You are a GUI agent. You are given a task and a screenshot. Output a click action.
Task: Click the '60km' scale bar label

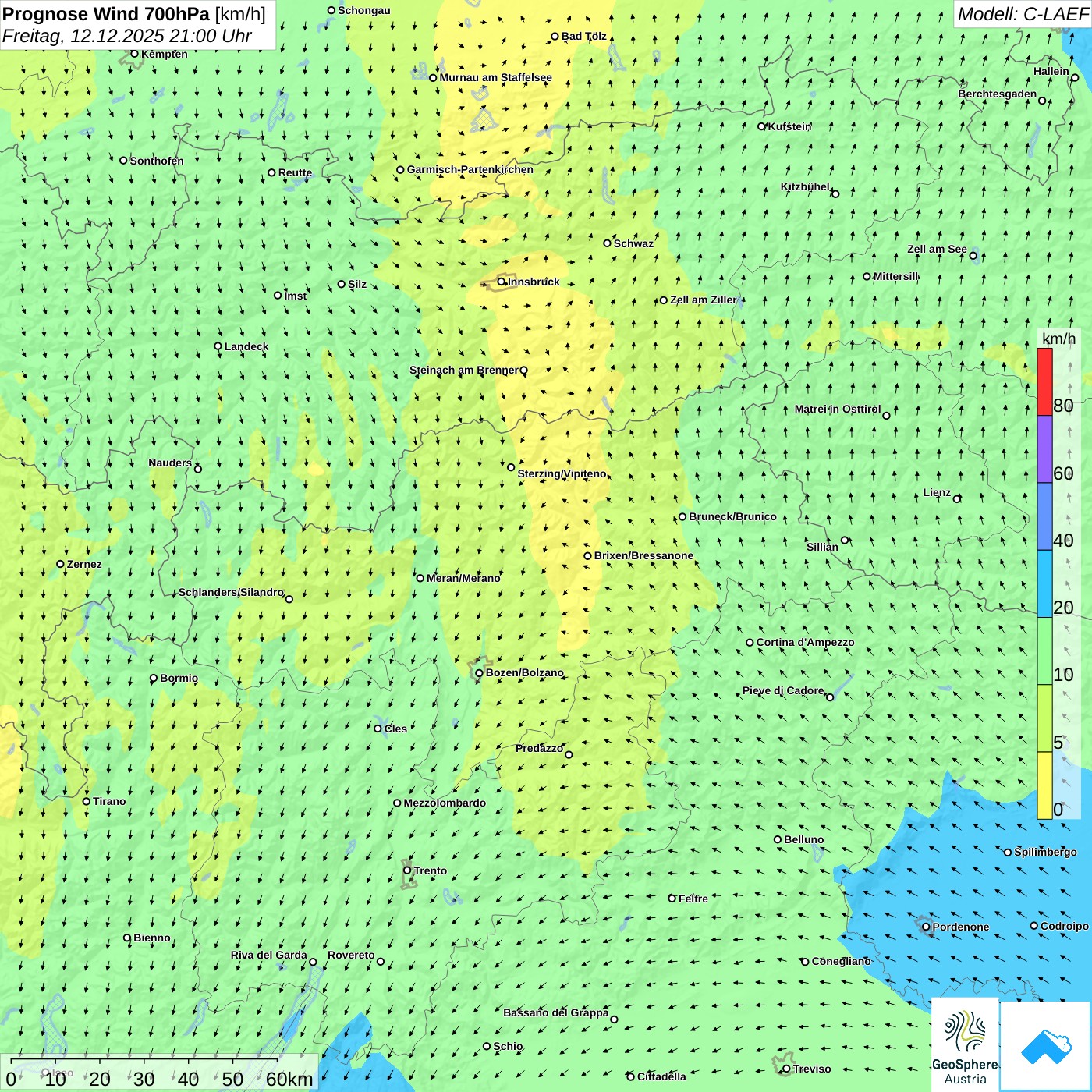click(289, 1079)
